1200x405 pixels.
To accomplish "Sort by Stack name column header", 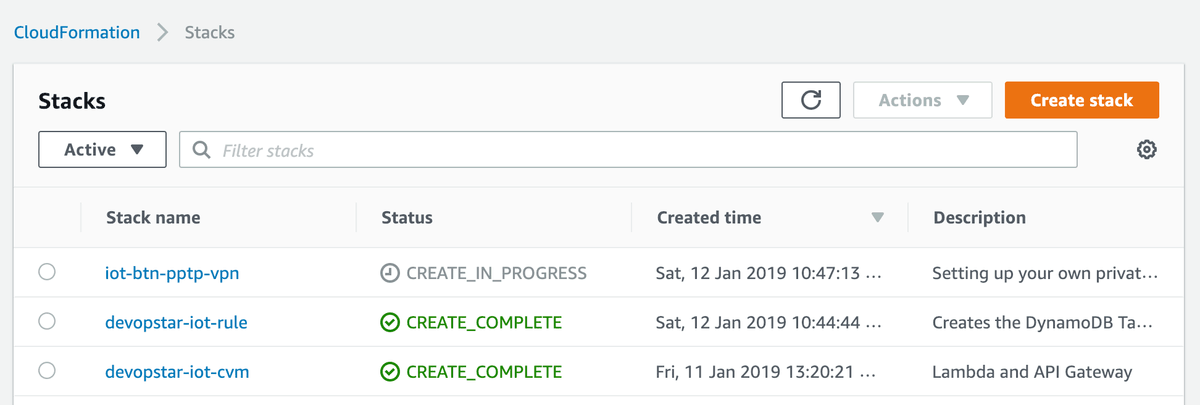I will (153, 217).
